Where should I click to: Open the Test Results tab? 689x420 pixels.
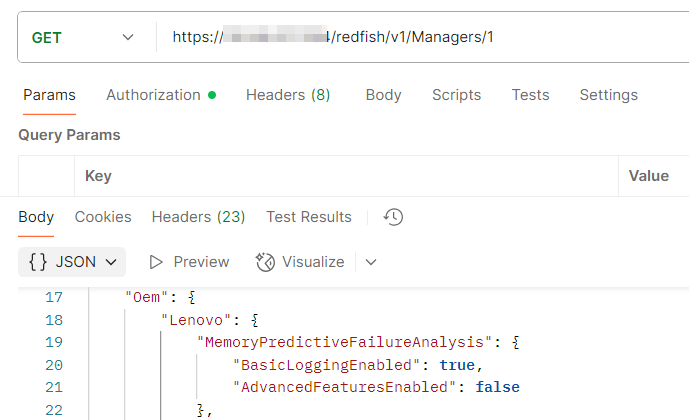tap(308, 217)
